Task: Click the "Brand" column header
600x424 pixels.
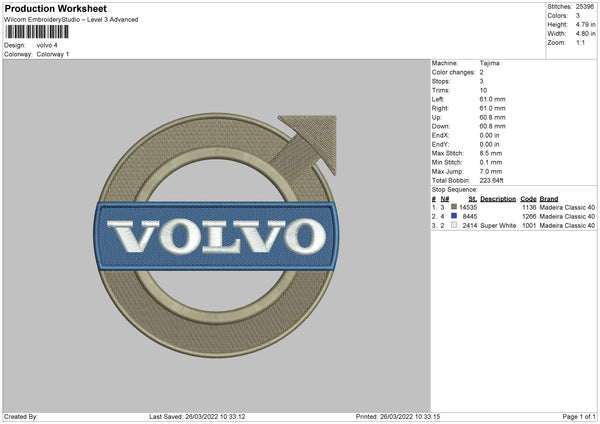Action: [549, 199]
